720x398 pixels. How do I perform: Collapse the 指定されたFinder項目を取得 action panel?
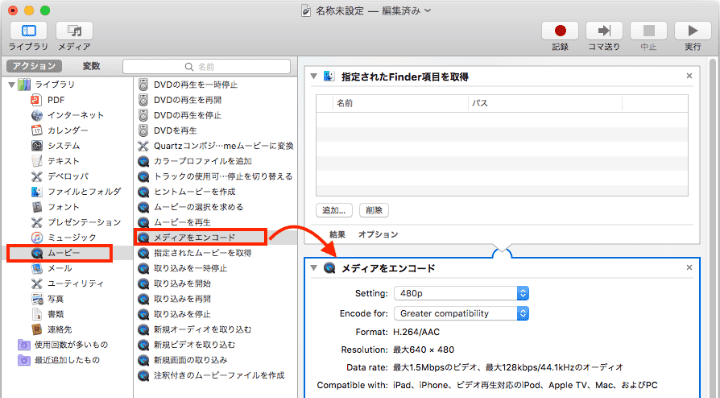314,76
